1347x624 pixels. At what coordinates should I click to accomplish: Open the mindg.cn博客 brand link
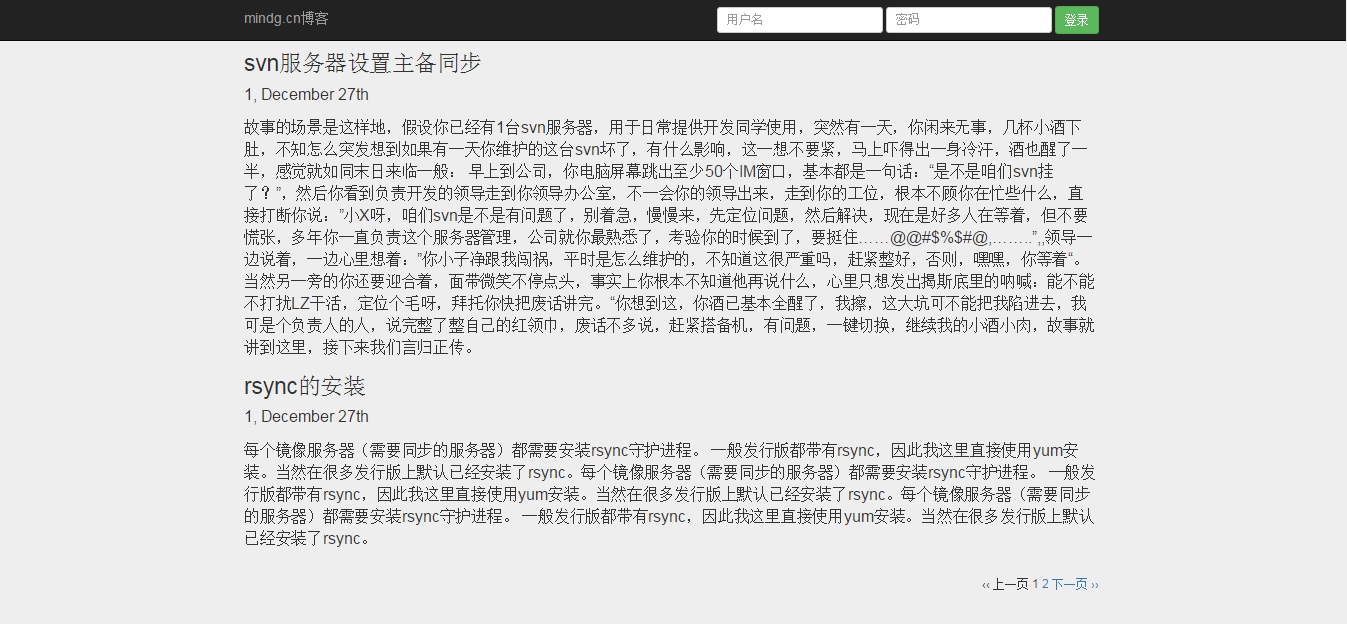point(286,19)
